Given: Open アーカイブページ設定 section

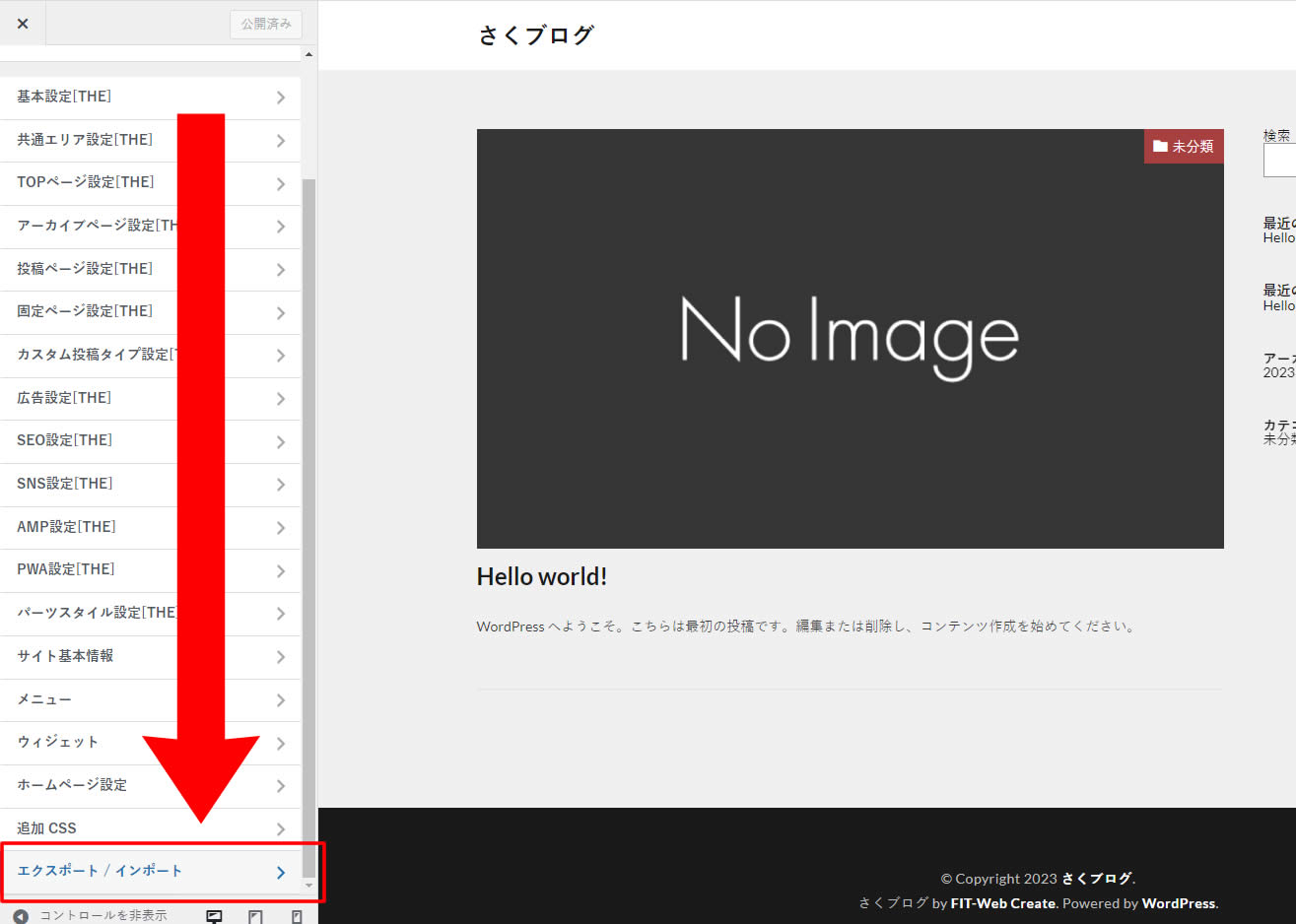Looking at the screenshot, I should pyautogui.click(x=150, y=226).
